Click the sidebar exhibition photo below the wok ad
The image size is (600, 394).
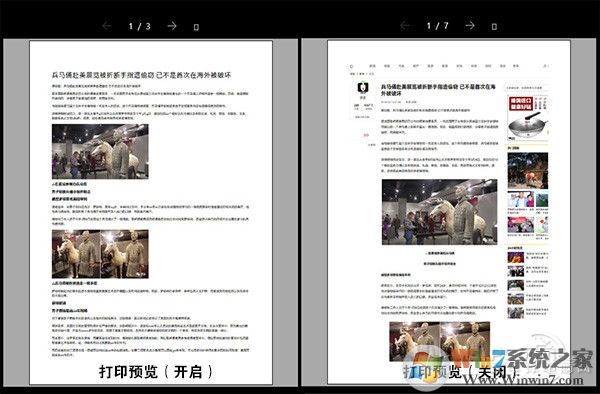coord(528,171)
